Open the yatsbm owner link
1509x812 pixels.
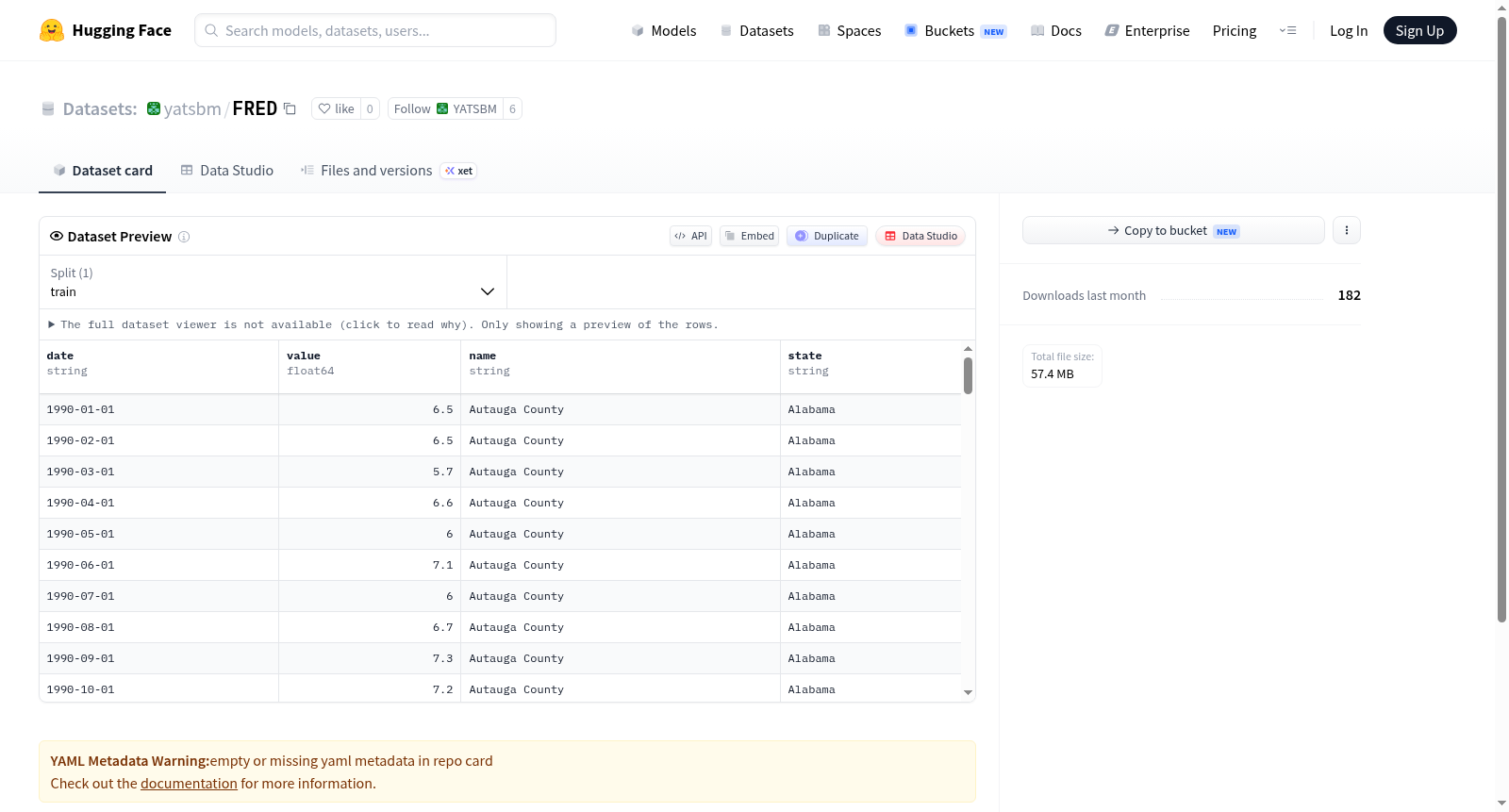192,108
